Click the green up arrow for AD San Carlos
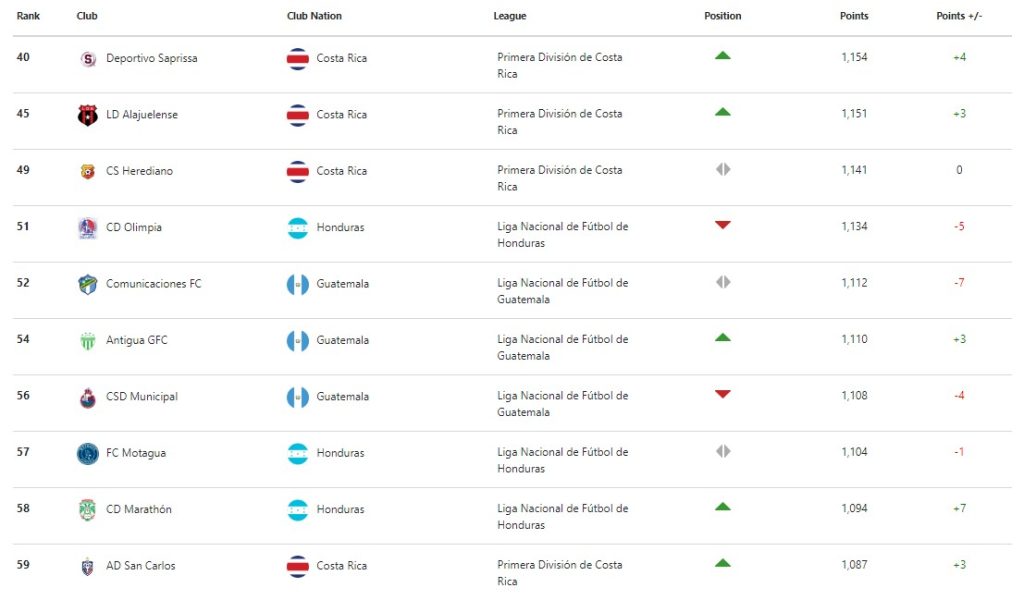The image size is (1024, 600). [x=722, y=563]
